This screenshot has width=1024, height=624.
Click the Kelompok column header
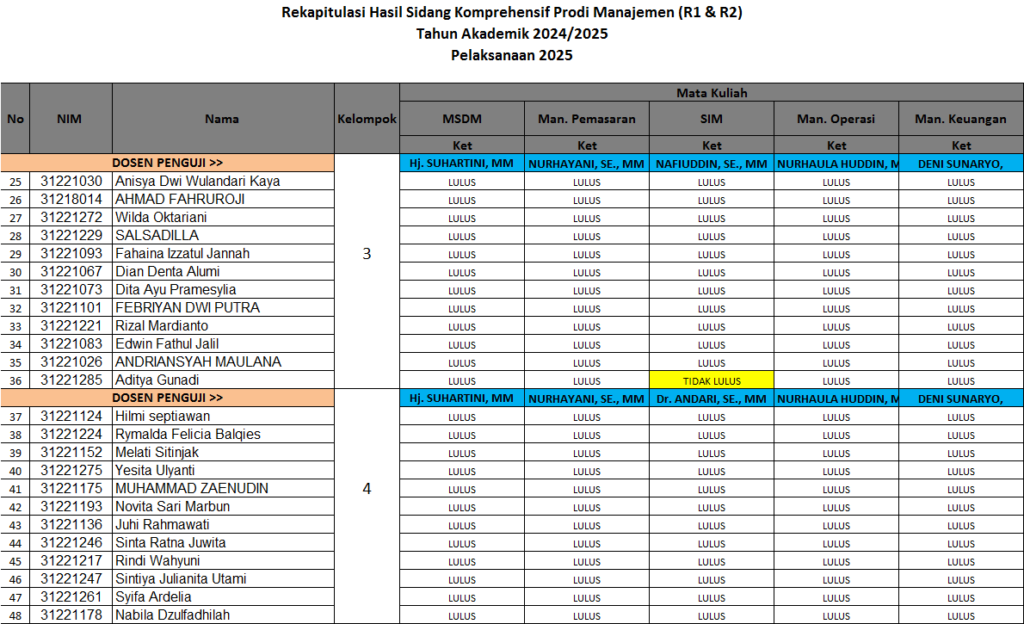(367, 119)
